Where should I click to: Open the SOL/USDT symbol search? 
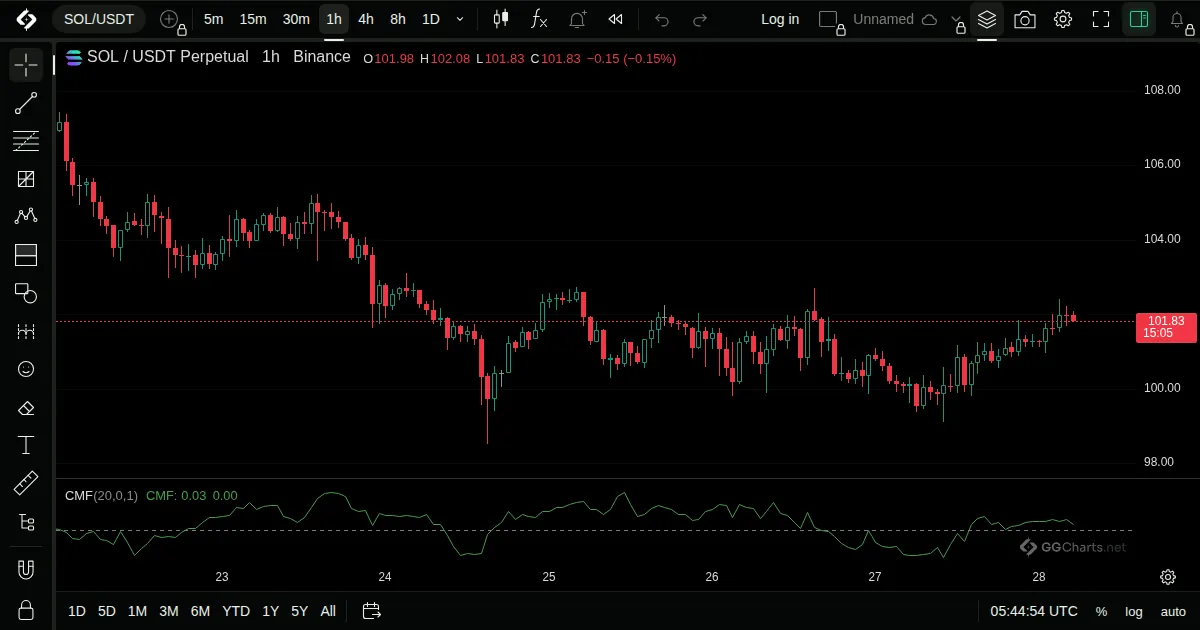(99, 19)
